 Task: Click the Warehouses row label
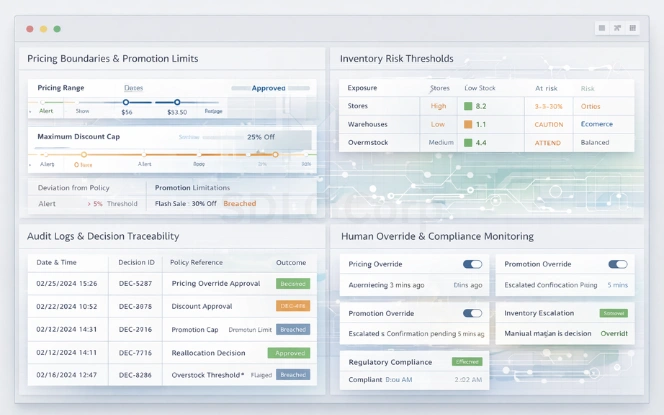[368, 124]
